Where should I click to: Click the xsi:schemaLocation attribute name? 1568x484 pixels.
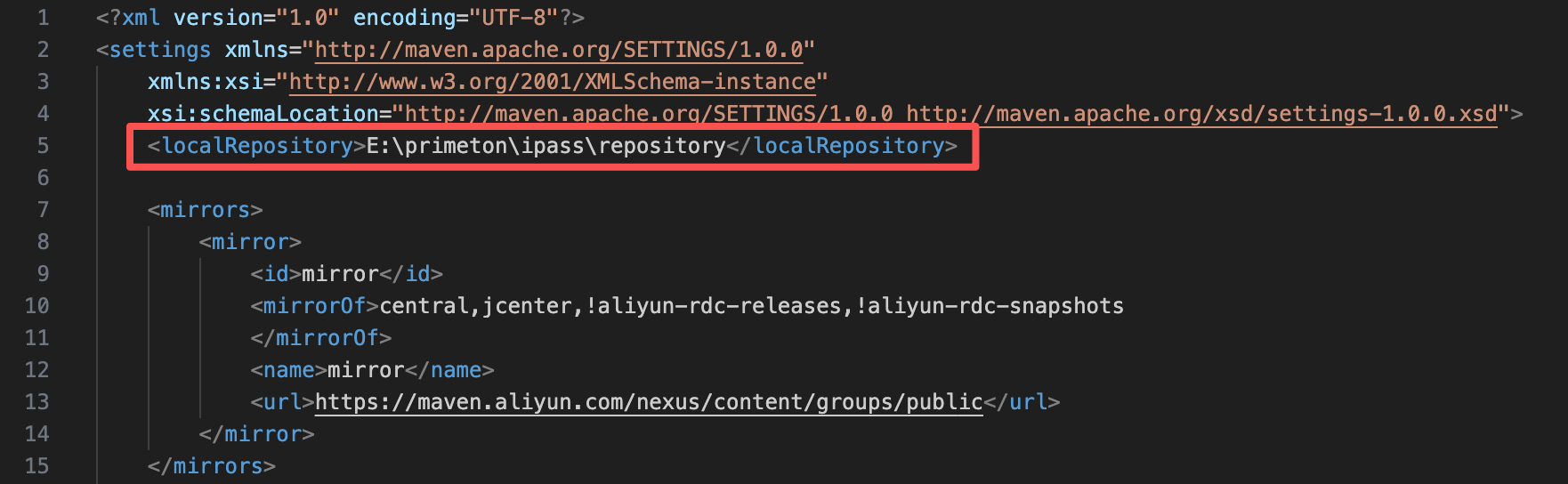(263, 114)
